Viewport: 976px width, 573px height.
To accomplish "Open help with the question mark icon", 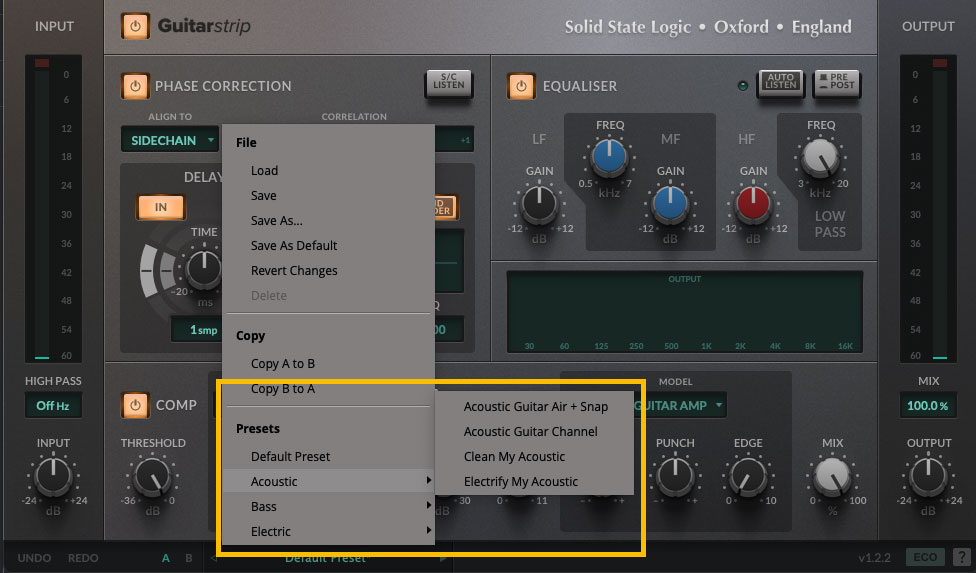I will (962, 557).
